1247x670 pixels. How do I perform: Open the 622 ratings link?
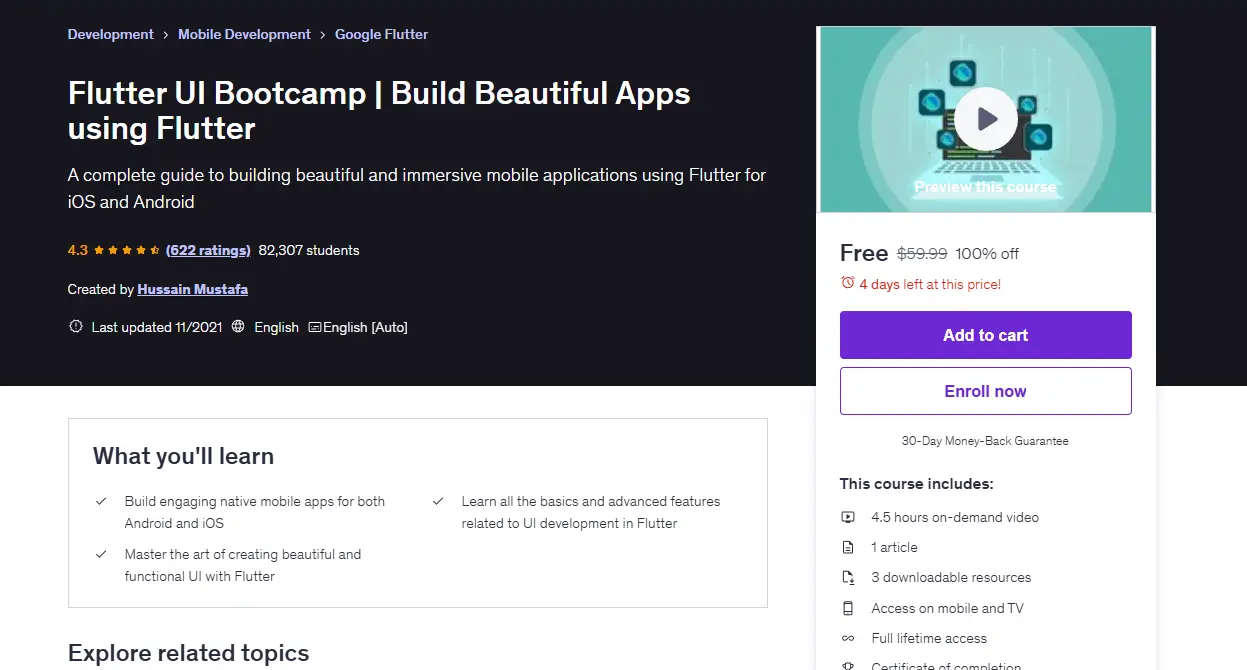tap(207, 250)
